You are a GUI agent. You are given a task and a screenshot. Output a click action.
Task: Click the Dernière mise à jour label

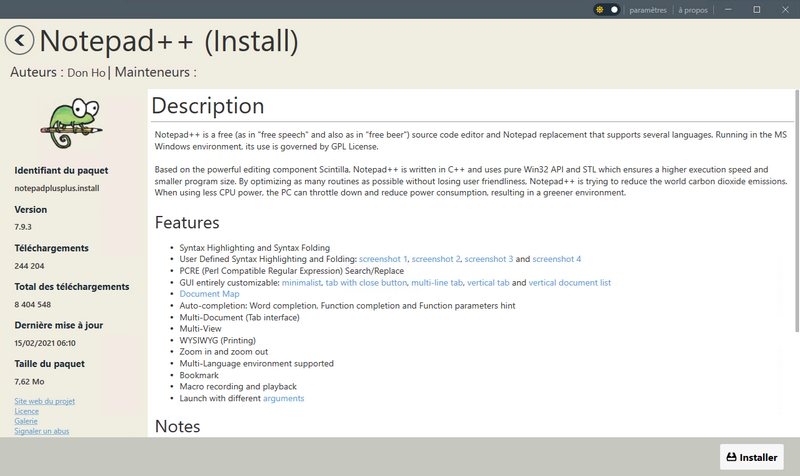59,325
